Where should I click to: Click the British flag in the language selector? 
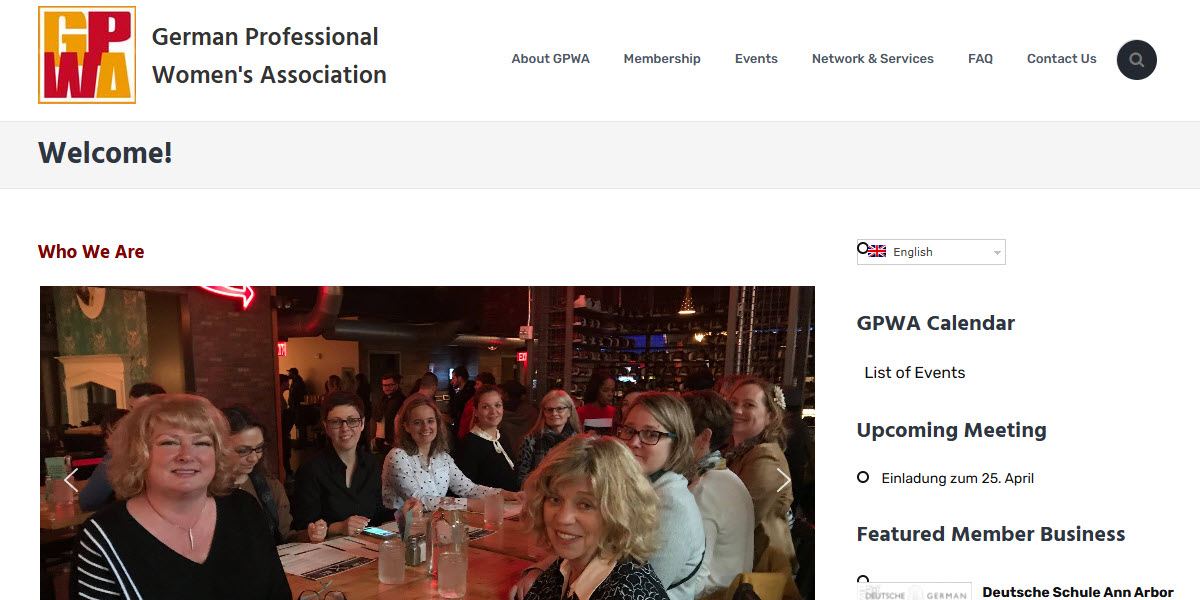877,251
